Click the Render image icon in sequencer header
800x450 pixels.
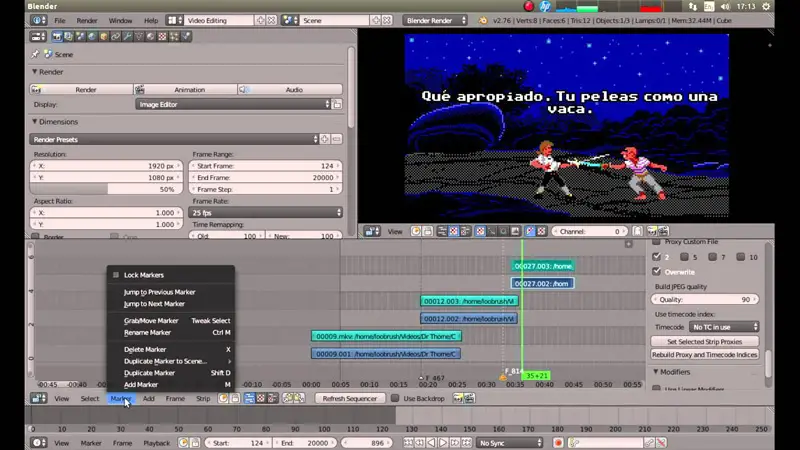[458, 398]
